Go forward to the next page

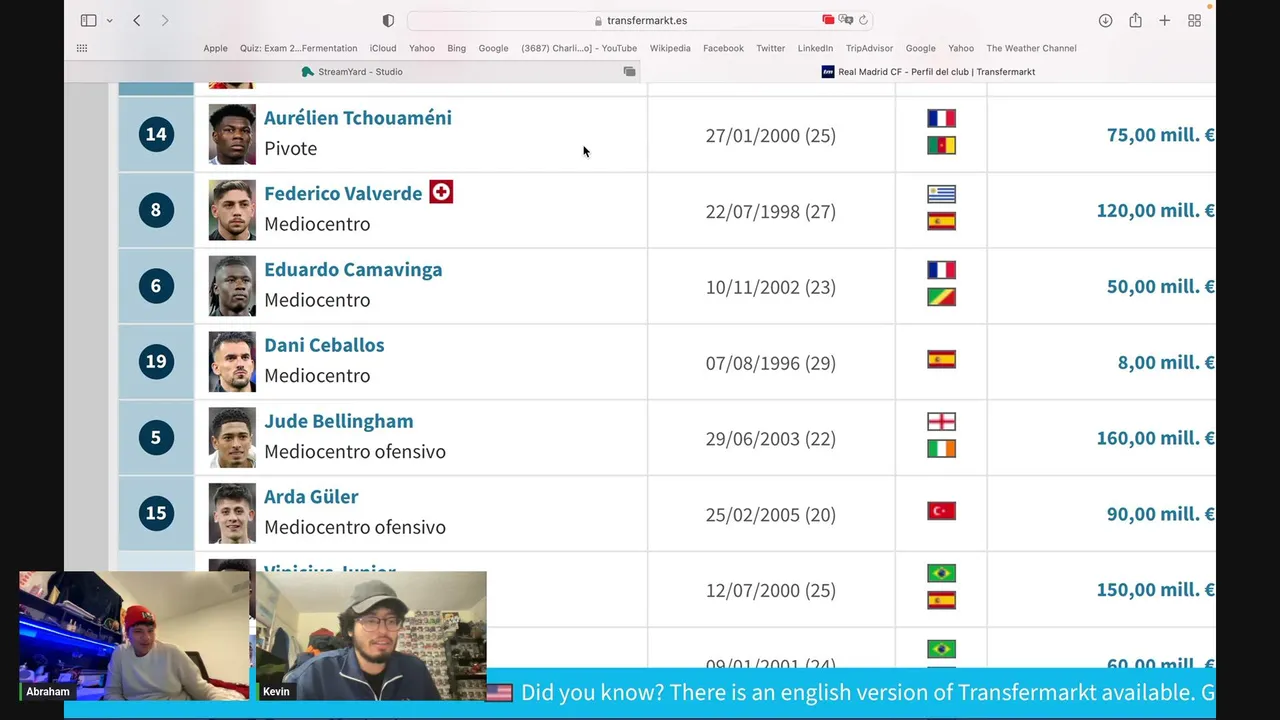pos(165,20)
